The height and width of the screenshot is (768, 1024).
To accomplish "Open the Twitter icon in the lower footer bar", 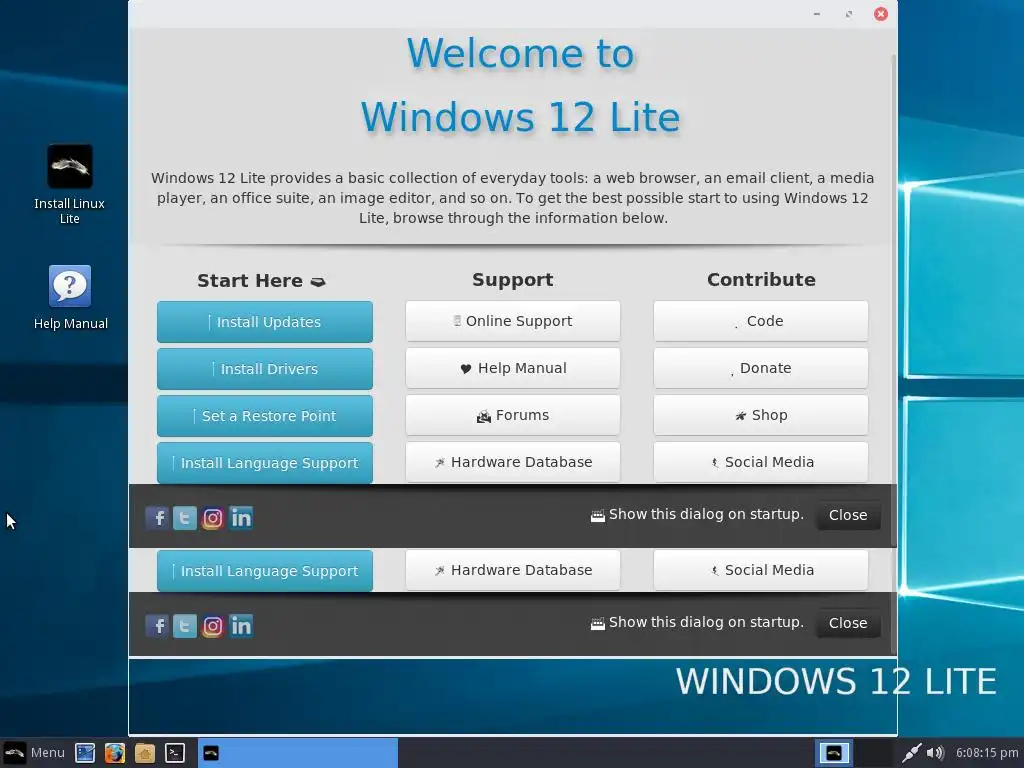I will point(185,626).
